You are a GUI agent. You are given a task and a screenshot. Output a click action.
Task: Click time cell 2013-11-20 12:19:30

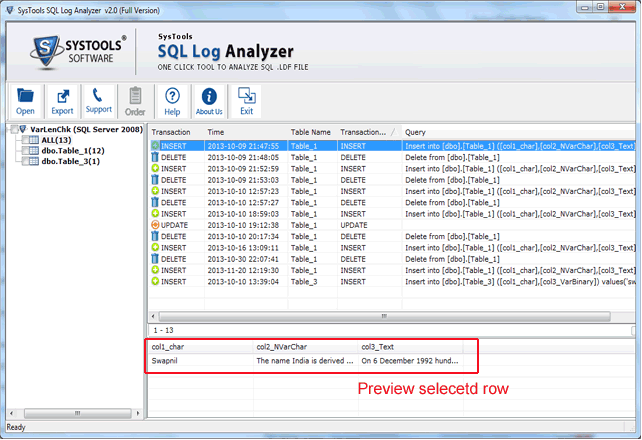(x=246, y=270)
